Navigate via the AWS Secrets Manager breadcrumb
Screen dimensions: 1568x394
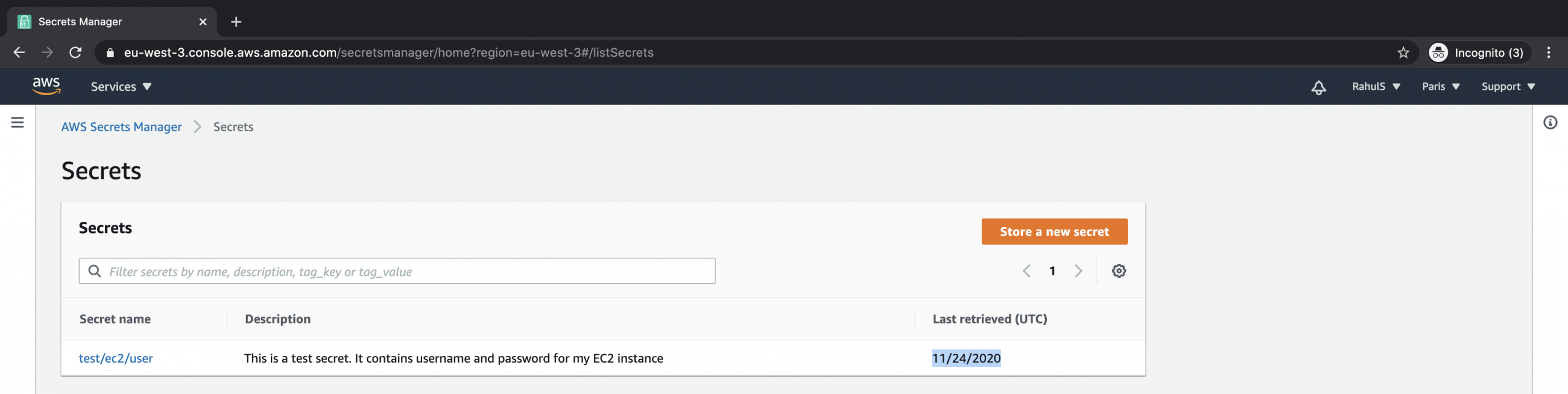(121, 127)
